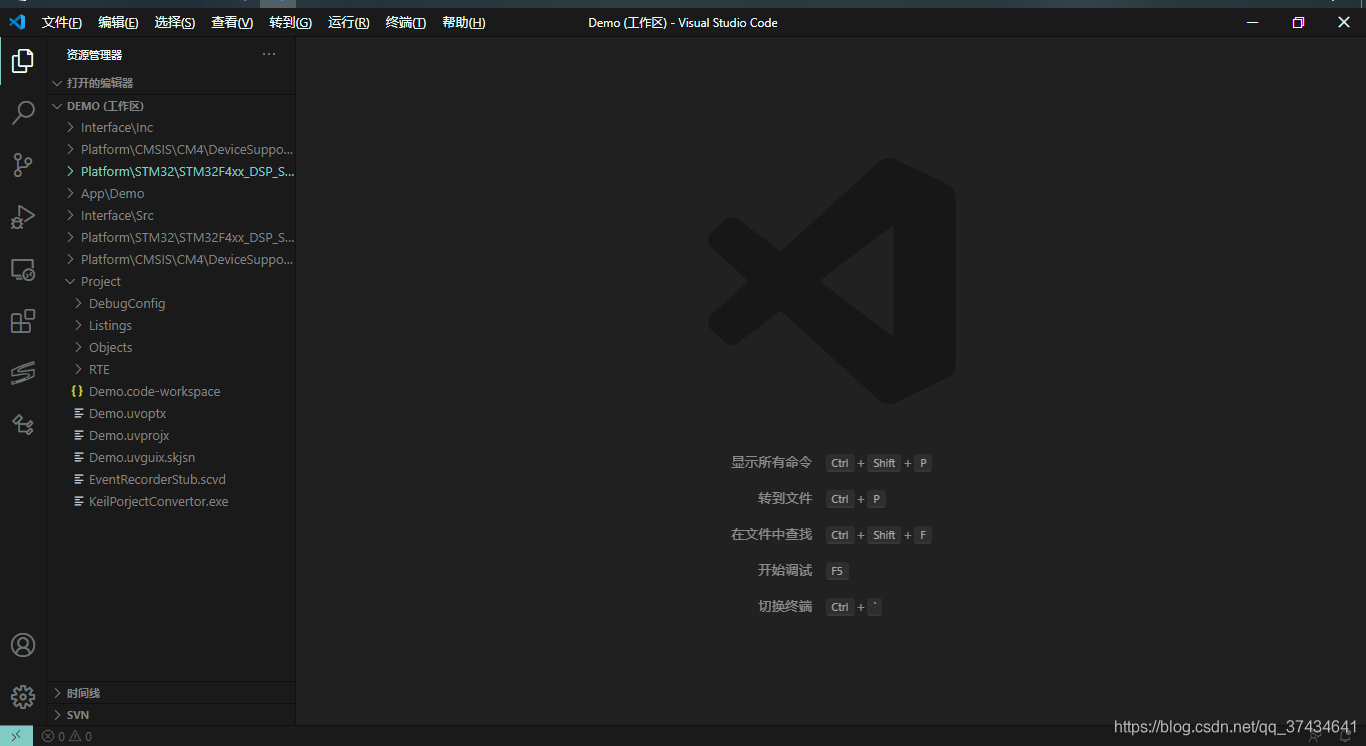
Task: Click the 显示所有命令 hint text
Action: (771, 462)
